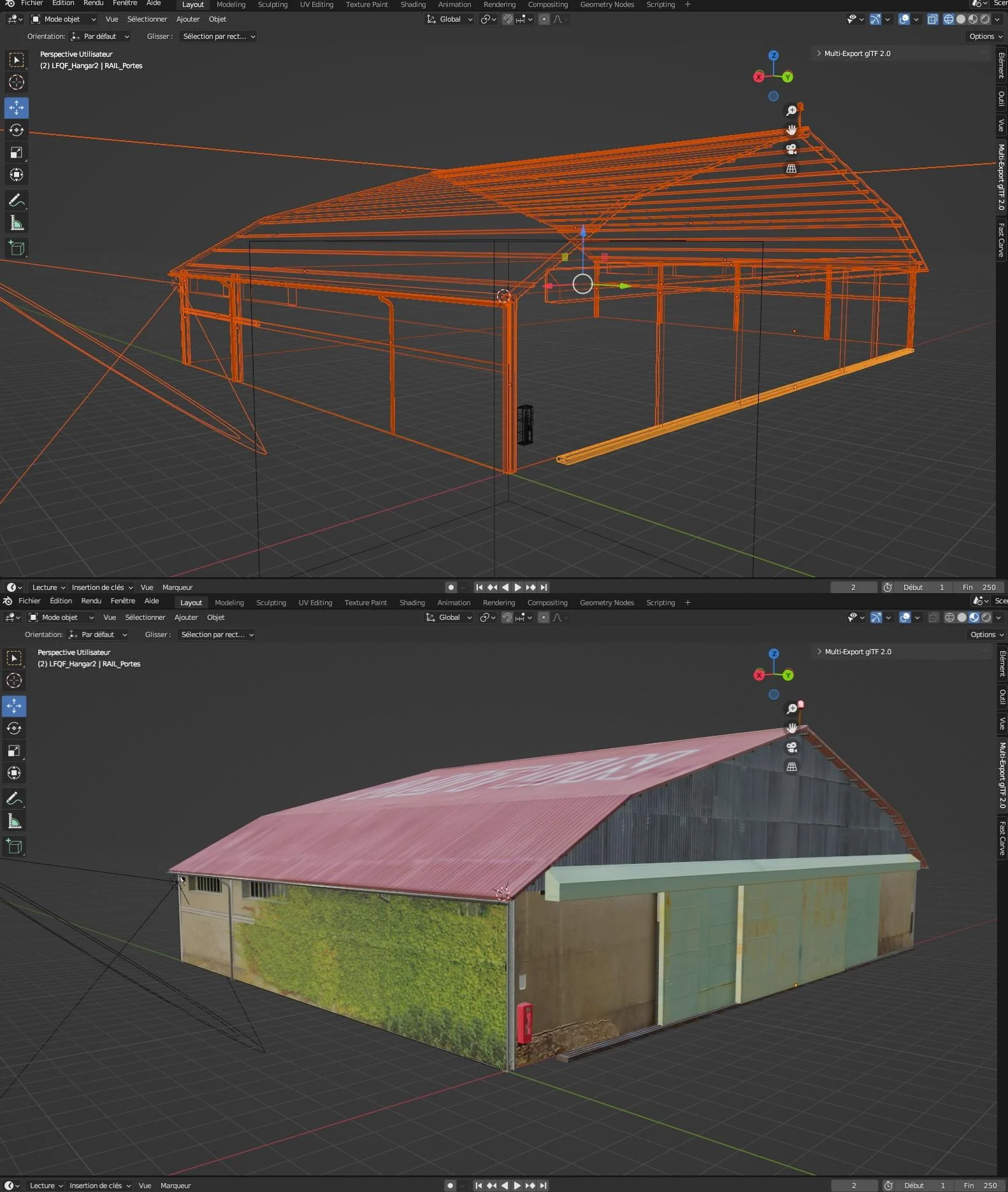Screen dimensions: 1008x1192
Task: Toggle camera view icon in top viewport
Action: click(791, 149)
